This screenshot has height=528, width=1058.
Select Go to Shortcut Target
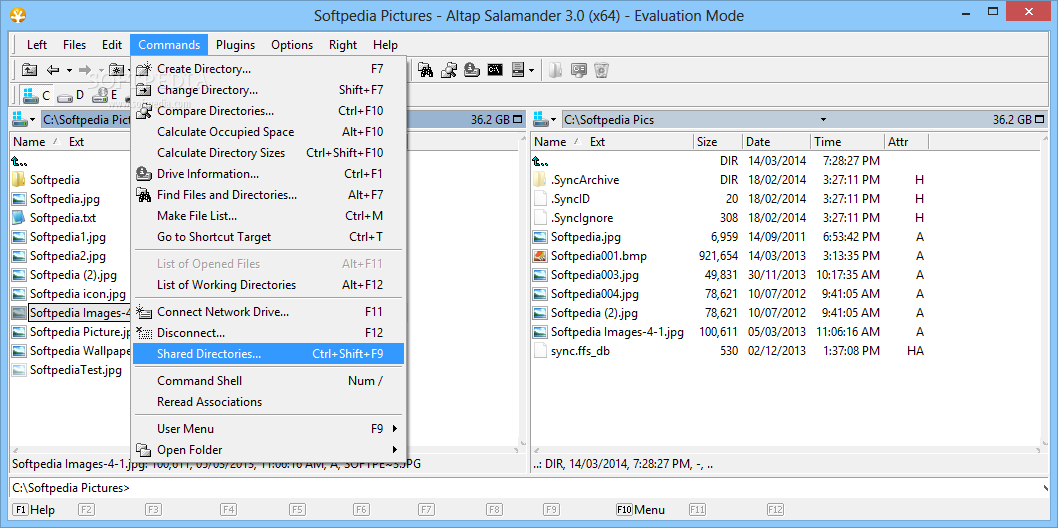click(268, 237)
